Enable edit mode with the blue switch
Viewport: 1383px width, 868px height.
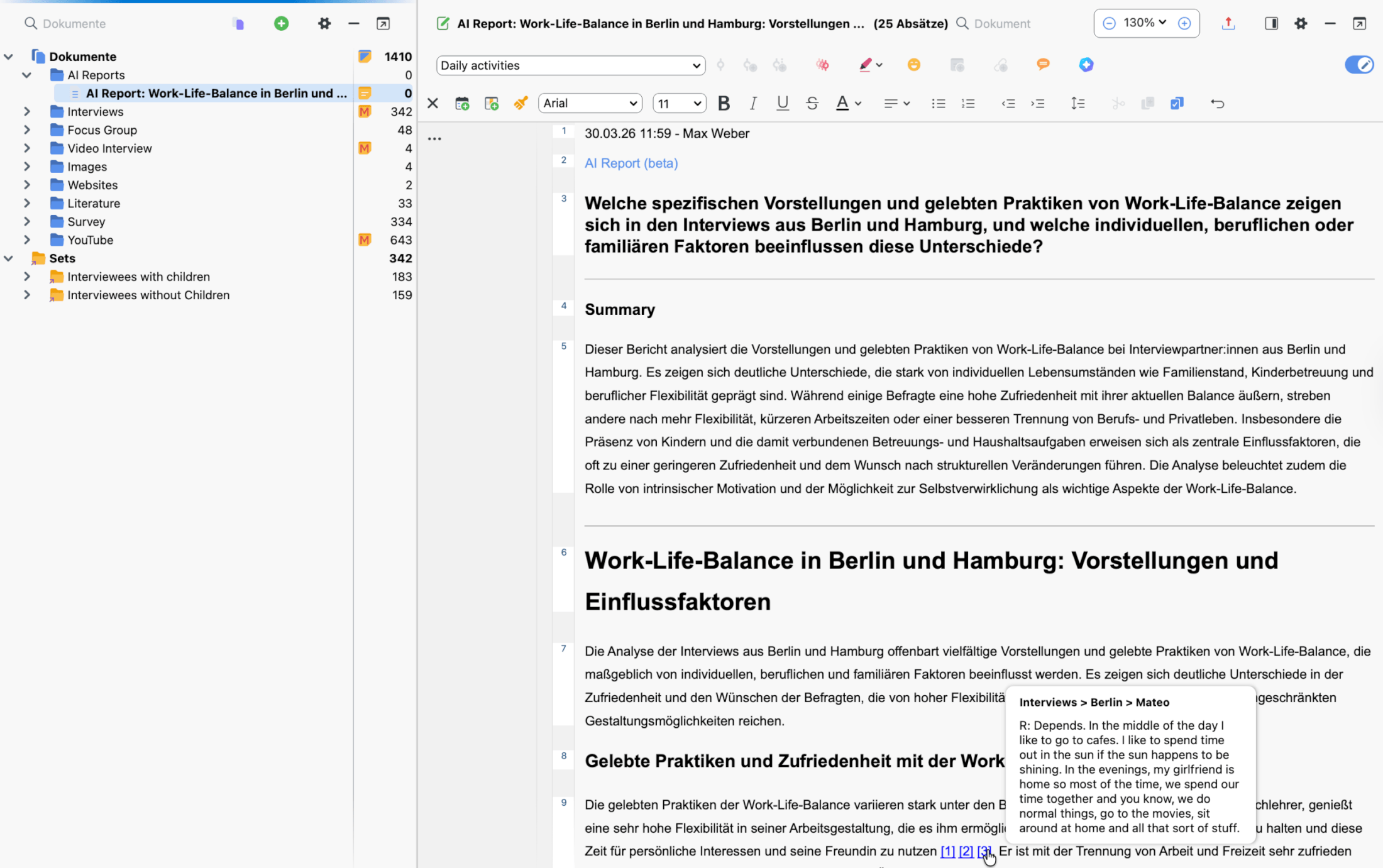click(x=1359, y=65)
